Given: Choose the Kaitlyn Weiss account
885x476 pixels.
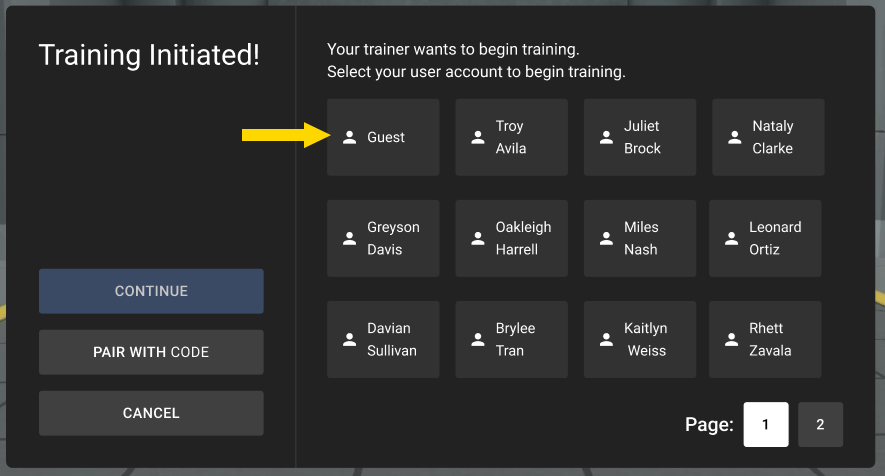Looking at the screenshot, I should 640,339.
